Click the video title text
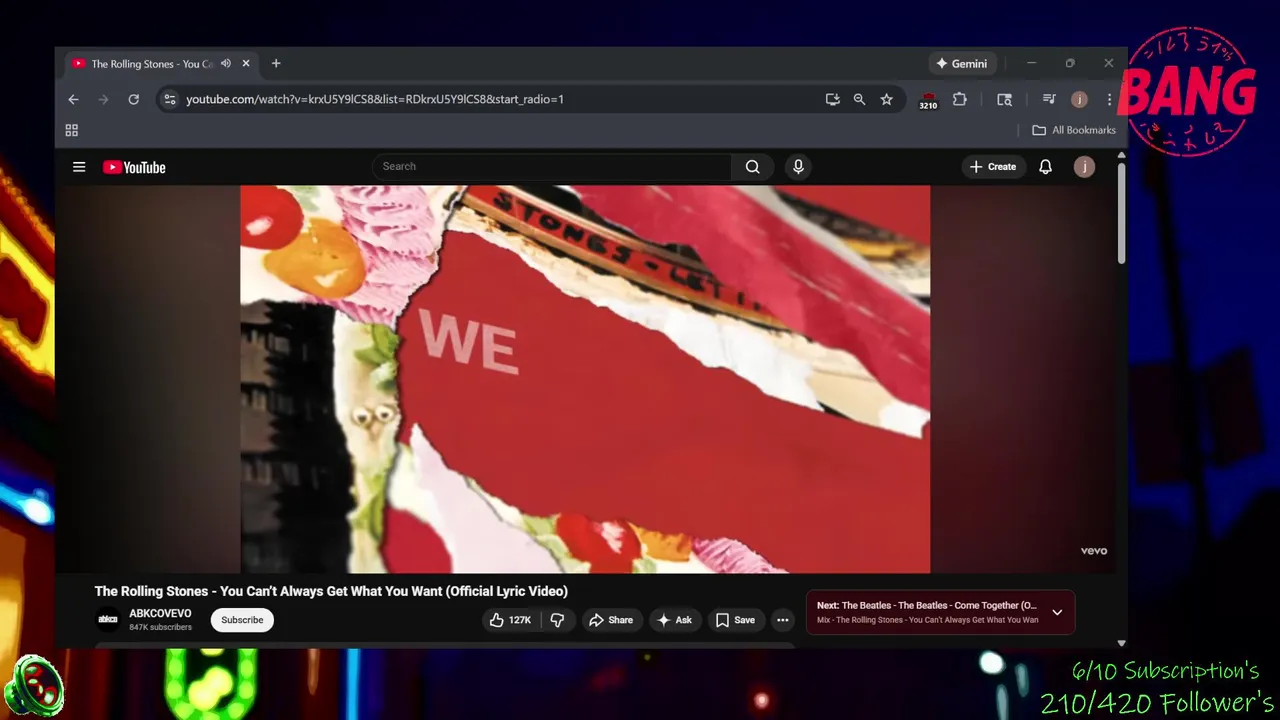The height and width of the screenshot is (720, 1280). pyautogui.click(x=331, y=591)
